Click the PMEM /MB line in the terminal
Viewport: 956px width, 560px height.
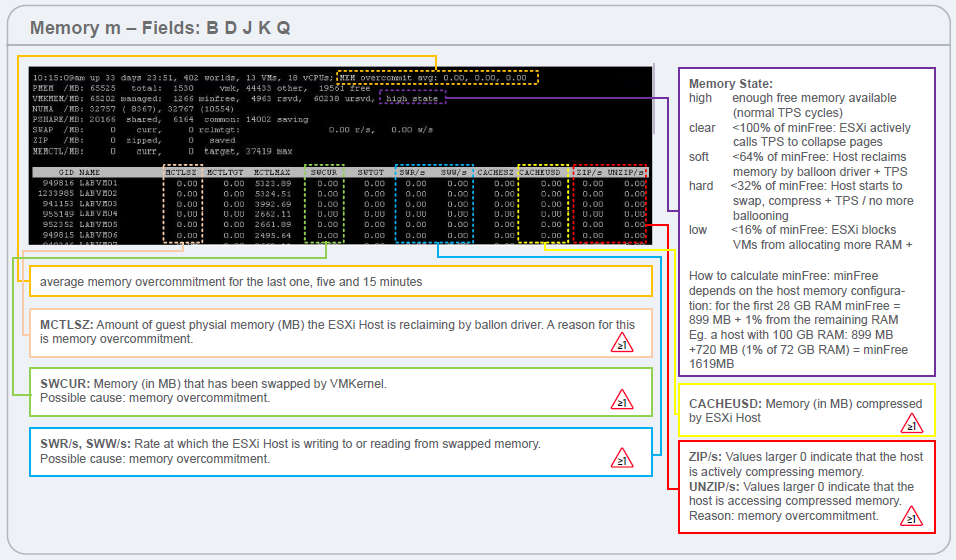(x=201, y=88)
